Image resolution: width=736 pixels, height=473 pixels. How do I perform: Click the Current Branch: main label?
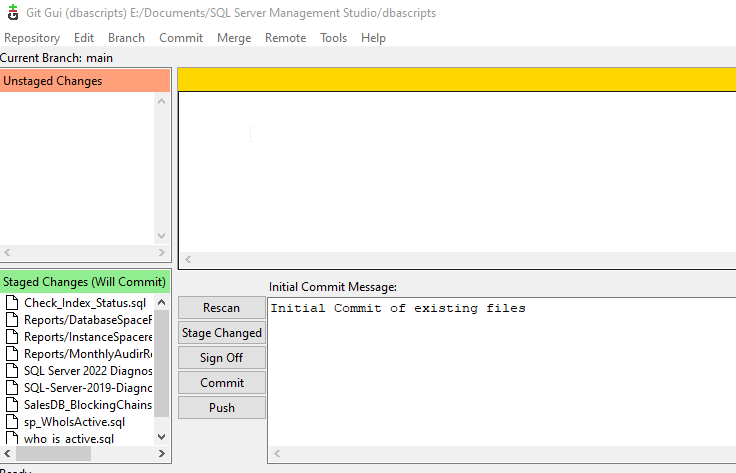[x=56, y=58]
